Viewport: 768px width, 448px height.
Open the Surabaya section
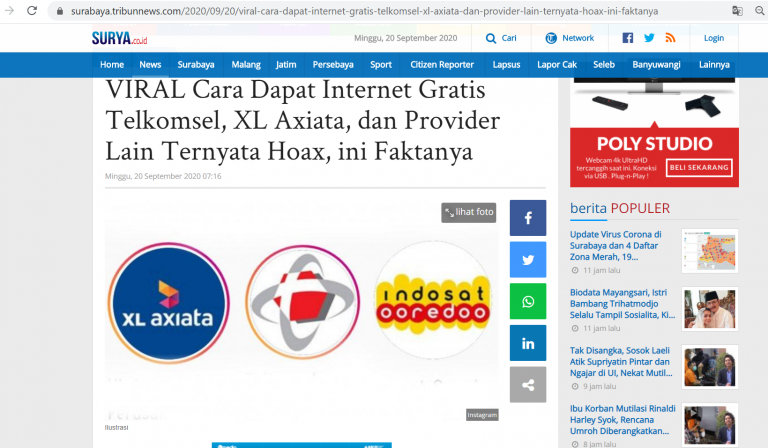(196, 65)
